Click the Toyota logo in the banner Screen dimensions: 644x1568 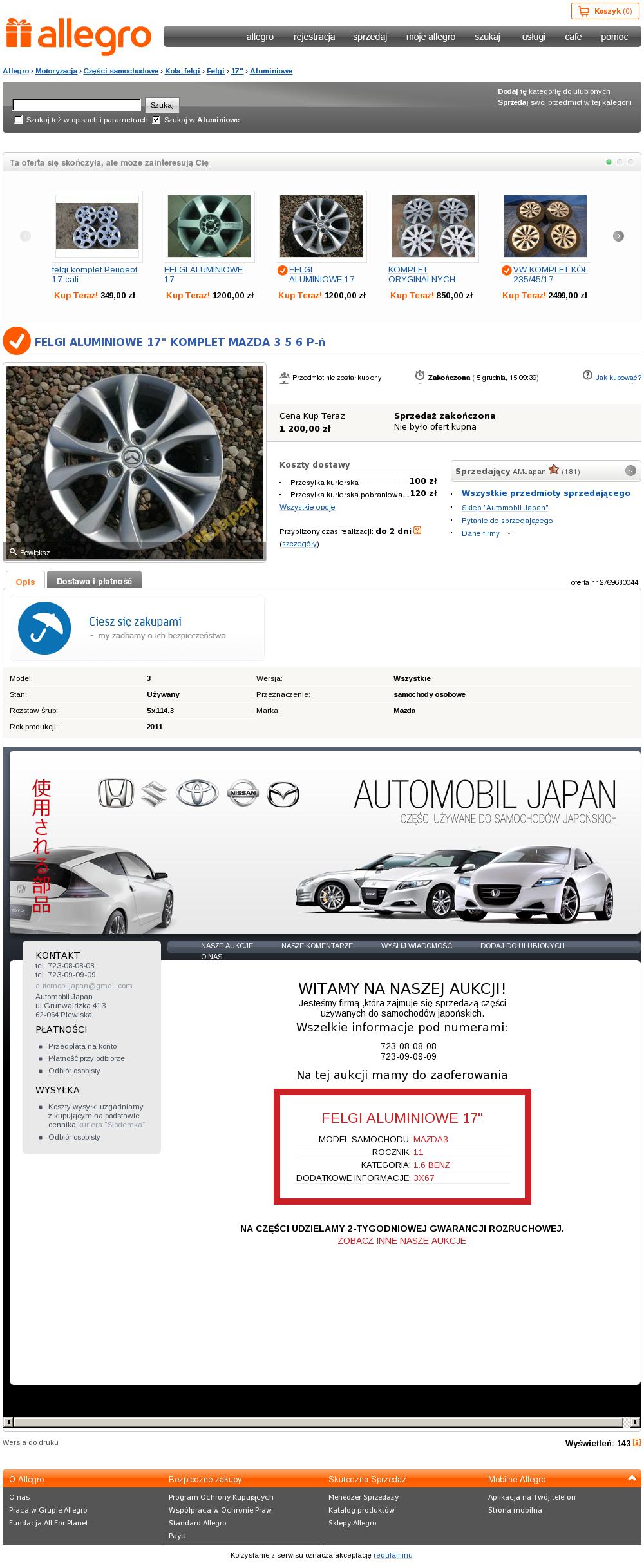point(198,794)
